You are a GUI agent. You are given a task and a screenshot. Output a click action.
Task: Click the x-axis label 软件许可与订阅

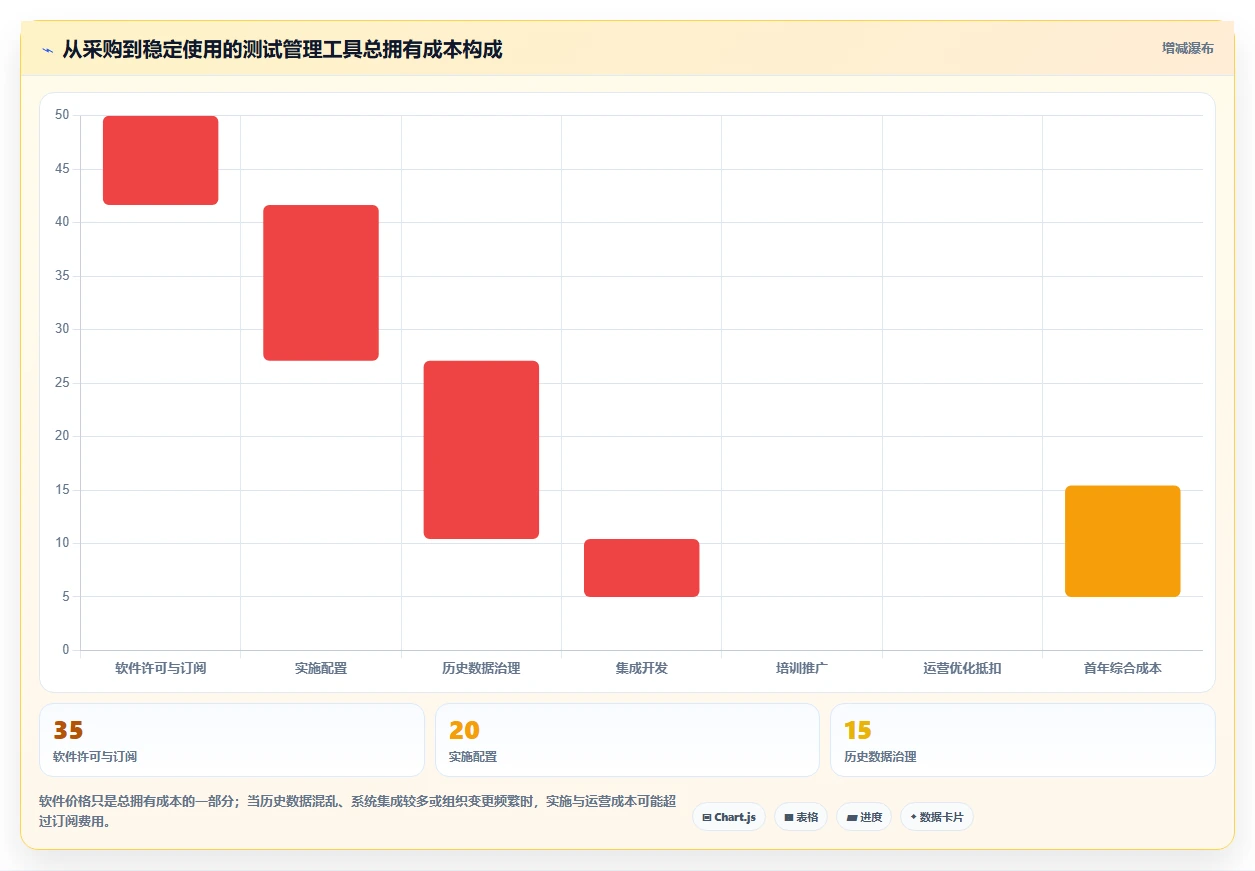(x=161, y=668)
